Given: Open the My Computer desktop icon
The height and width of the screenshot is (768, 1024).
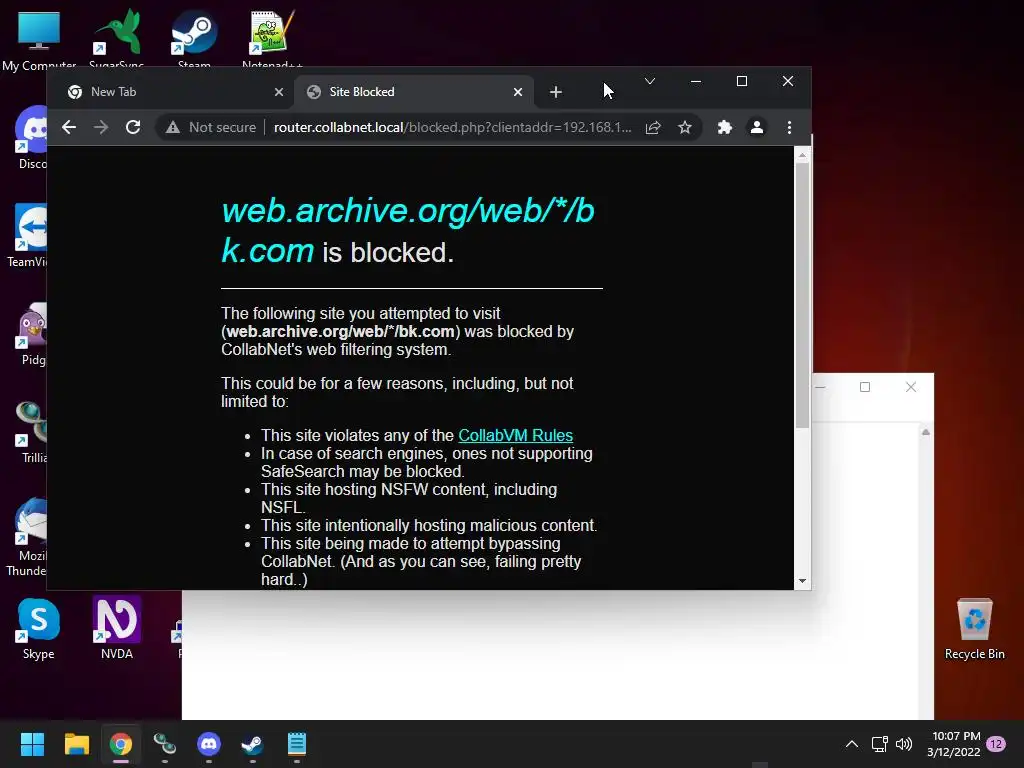Looking at the screenshot, I should tap(39, 39).
